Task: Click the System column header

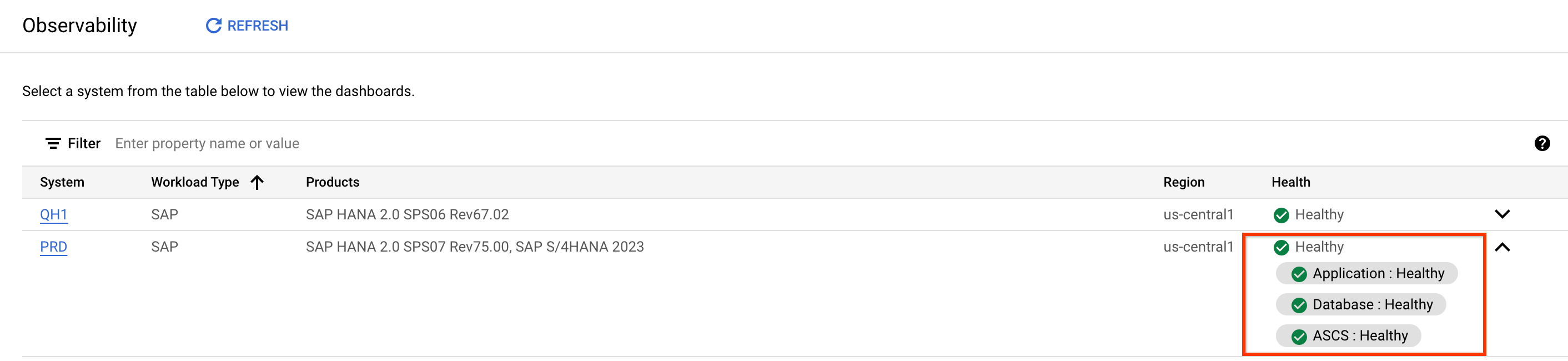Action: 62,182
